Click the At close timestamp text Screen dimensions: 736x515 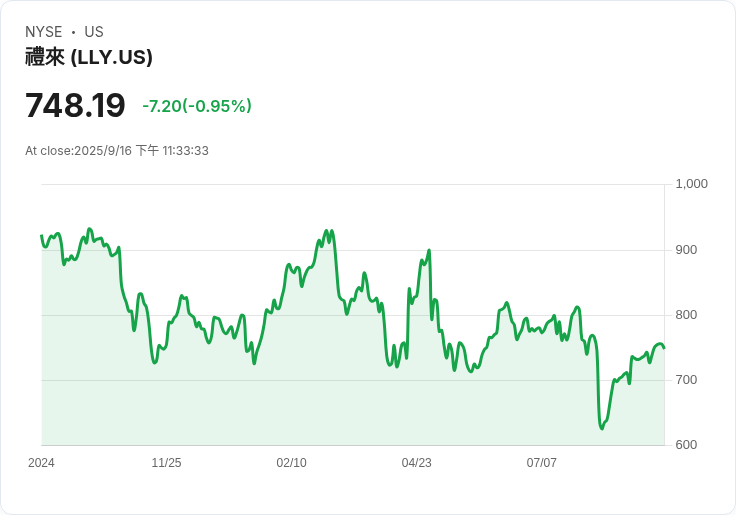click(117, 151)
